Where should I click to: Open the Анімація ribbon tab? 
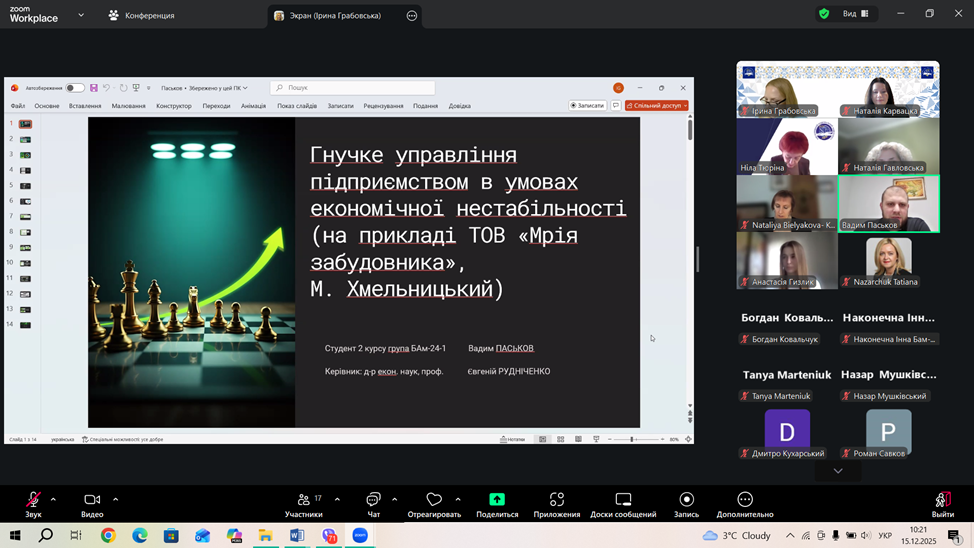coord(253,106)
